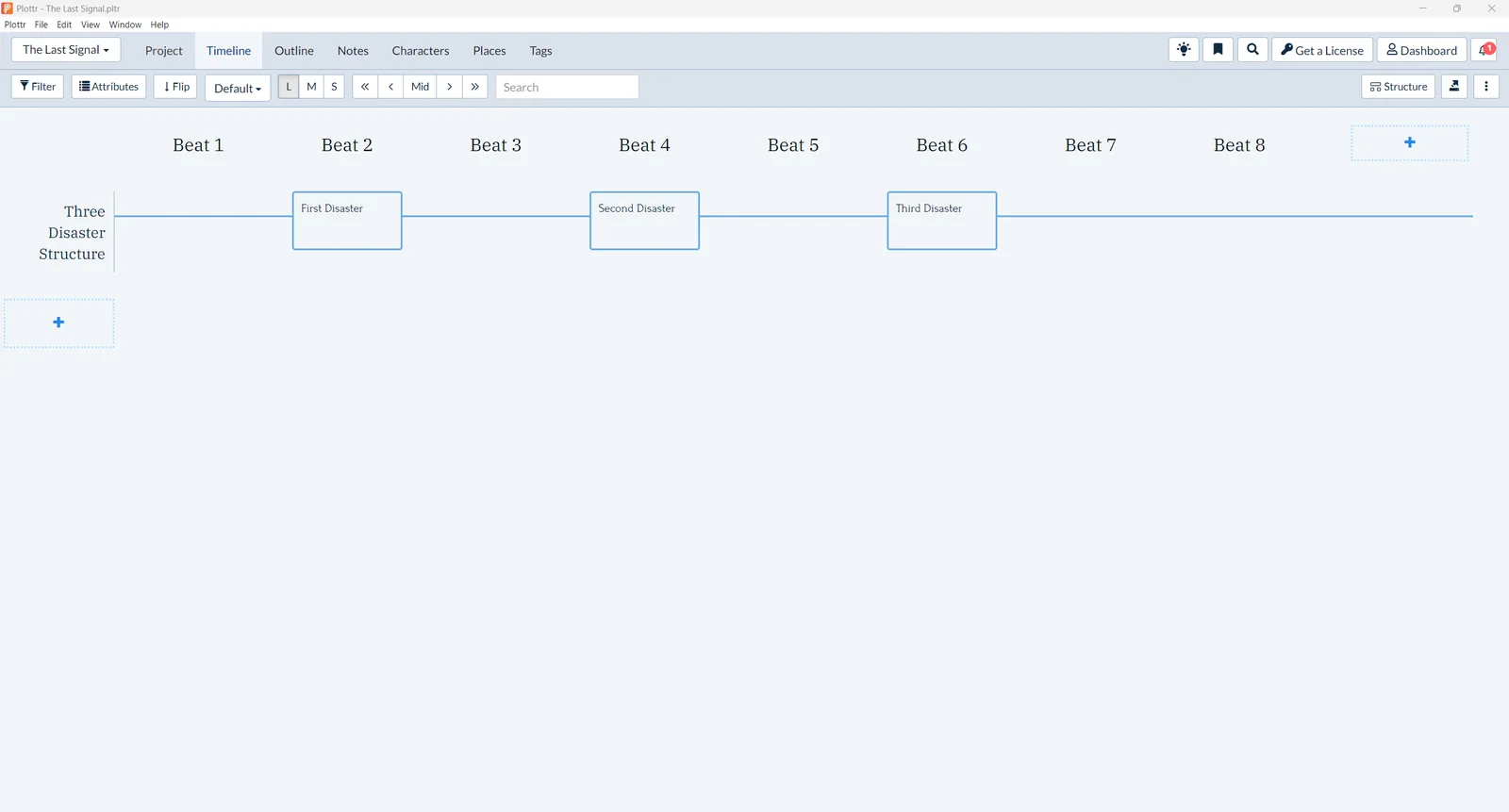The height and width of the screenshot is (812, 1509).
Task: Click the export icon beside Structure
Action: (1454, 87)
